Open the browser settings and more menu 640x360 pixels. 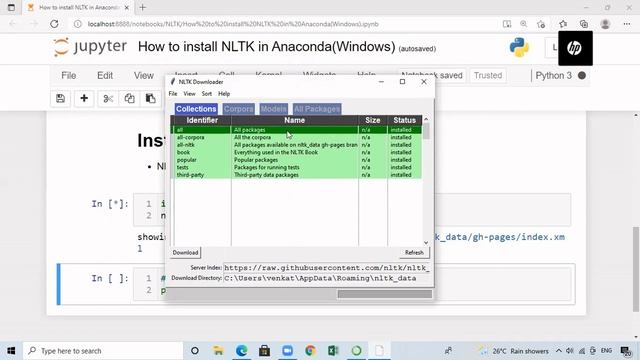pos(627,24)
